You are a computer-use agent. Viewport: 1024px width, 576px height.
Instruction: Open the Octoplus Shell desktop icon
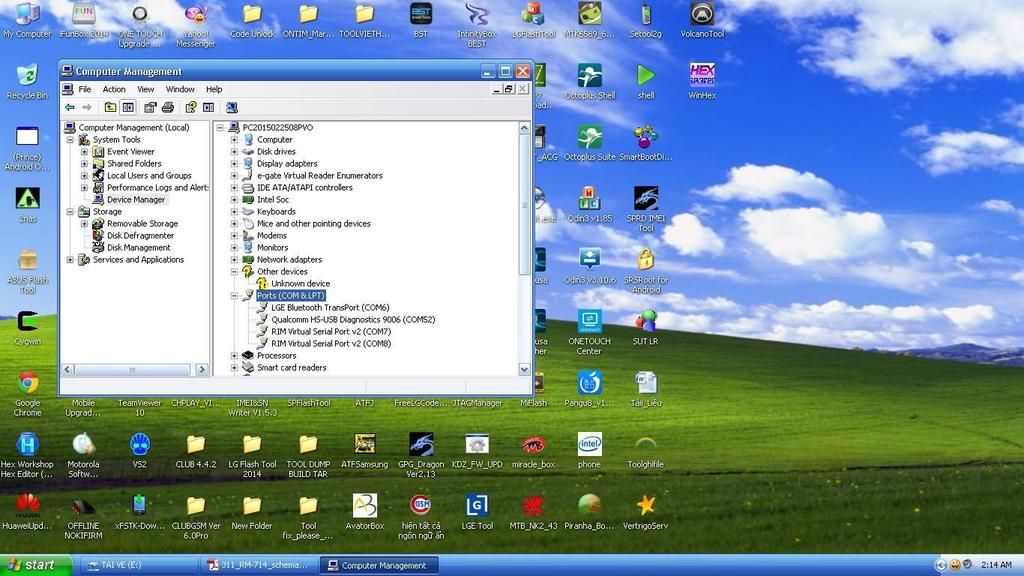pyautogui.click(x=590, y=81)
